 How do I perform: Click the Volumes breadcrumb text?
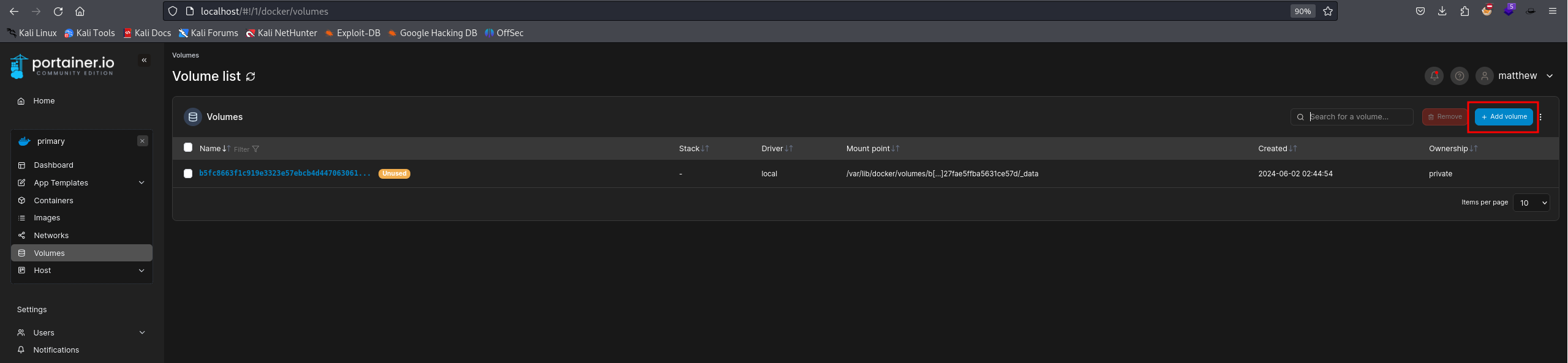pos(186,56)
